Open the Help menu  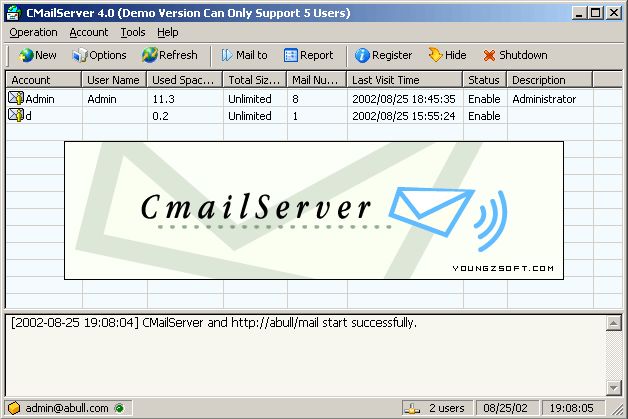(x=167, y=32)
